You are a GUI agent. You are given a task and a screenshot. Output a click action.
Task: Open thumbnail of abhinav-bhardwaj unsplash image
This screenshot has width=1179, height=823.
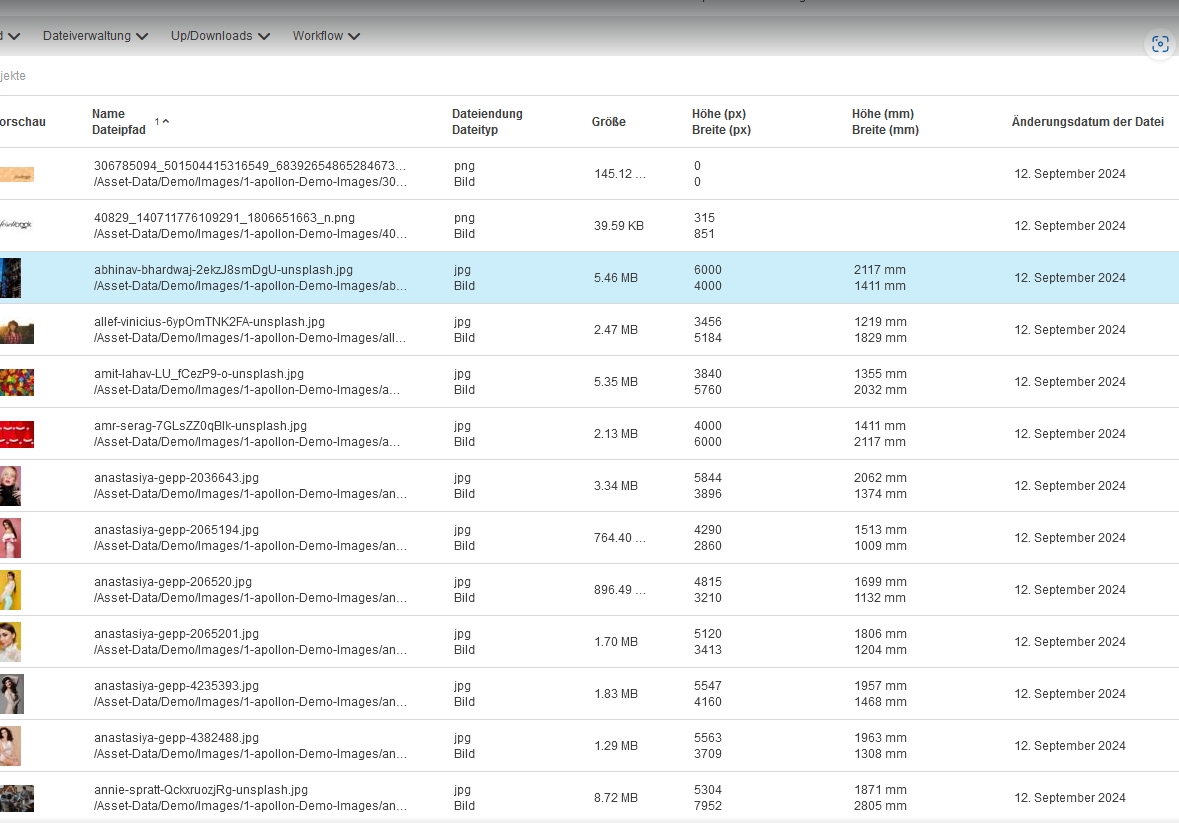11,278
